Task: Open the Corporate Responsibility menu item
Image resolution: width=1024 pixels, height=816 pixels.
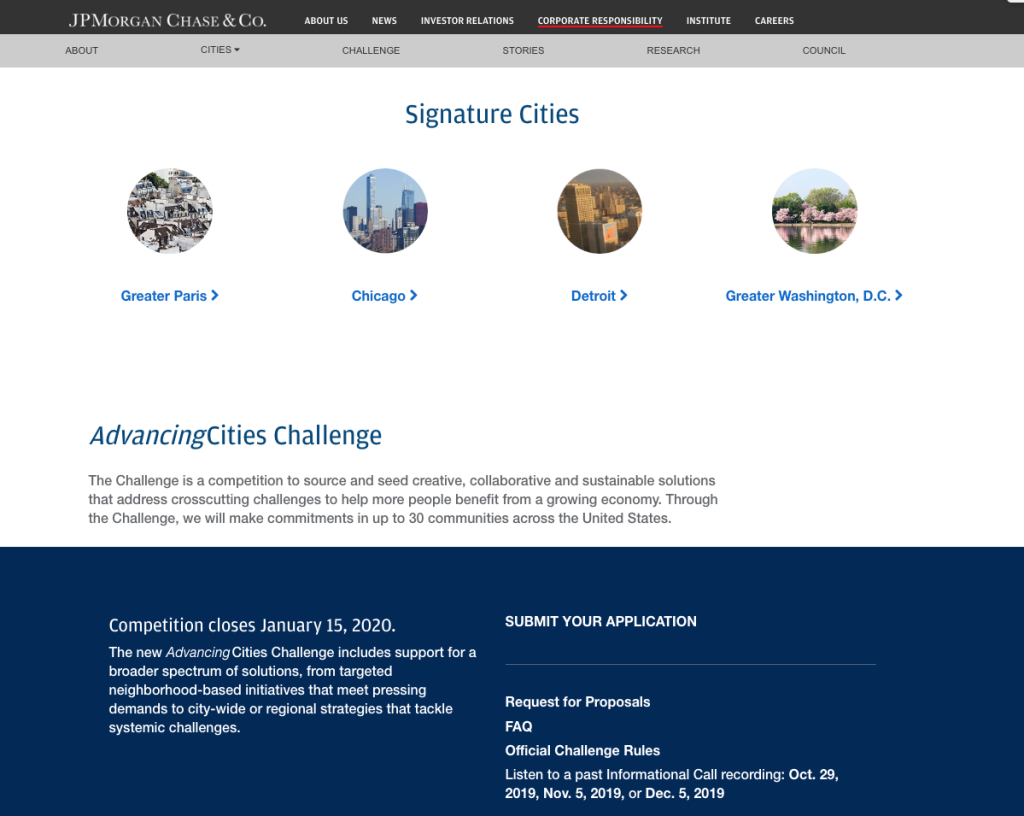Action: (x=600, y=21)
